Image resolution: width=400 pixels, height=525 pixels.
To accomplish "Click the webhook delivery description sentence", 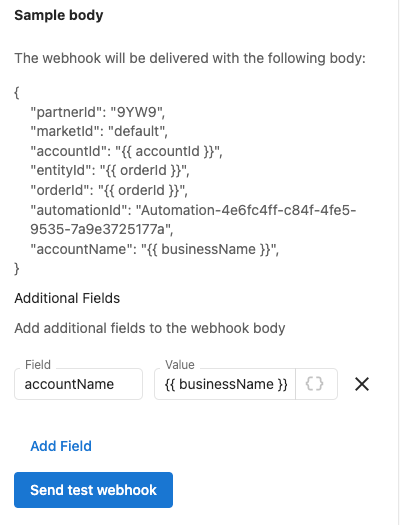I will 190,58.
